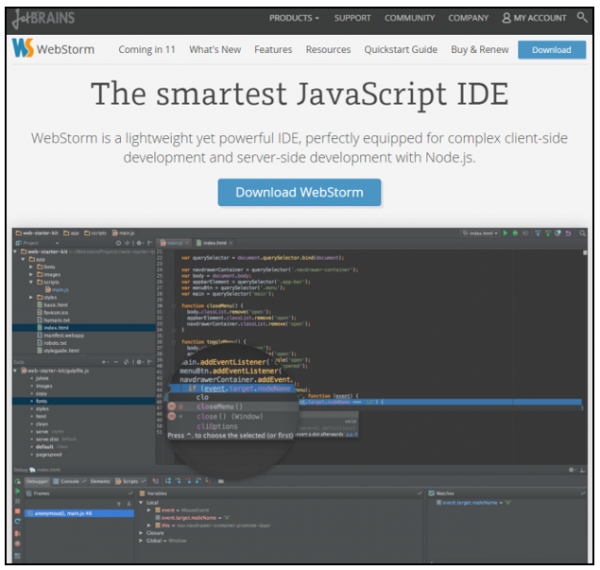Expand the styles folder
This screenshot has height=570, width=600.
(x=31, y=297)
